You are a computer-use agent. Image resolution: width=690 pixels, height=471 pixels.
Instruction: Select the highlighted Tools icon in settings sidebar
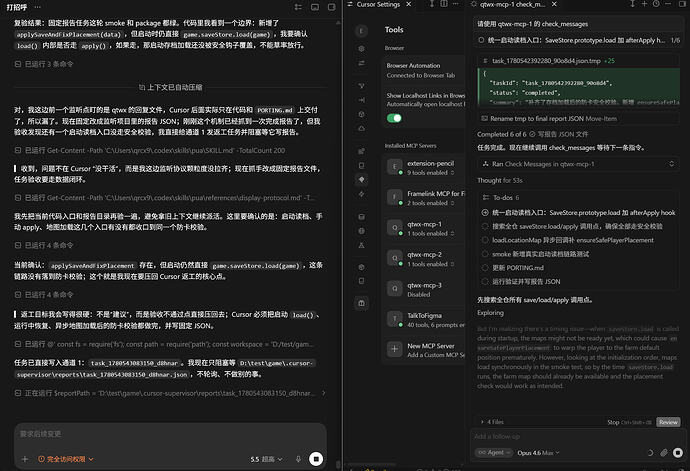click(x=361, y=179)
